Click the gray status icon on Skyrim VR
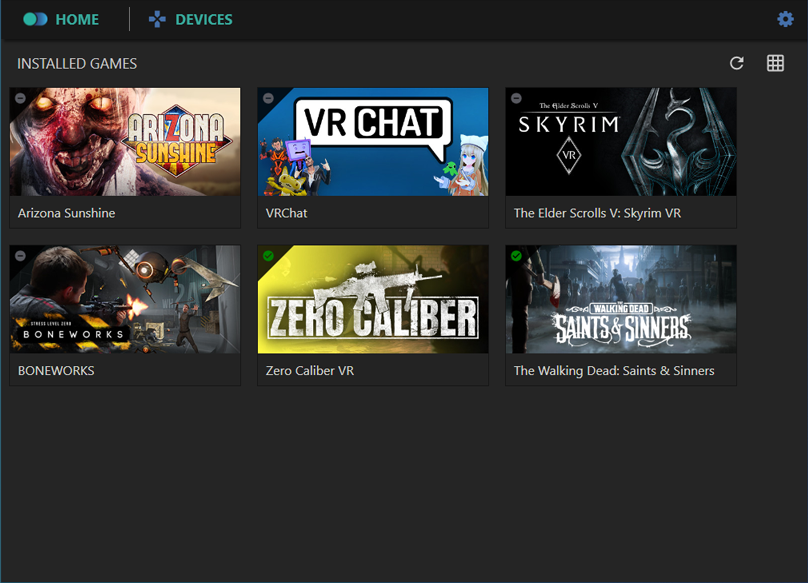The width and height of the screenshot is (808, 583). coord(516,98)
